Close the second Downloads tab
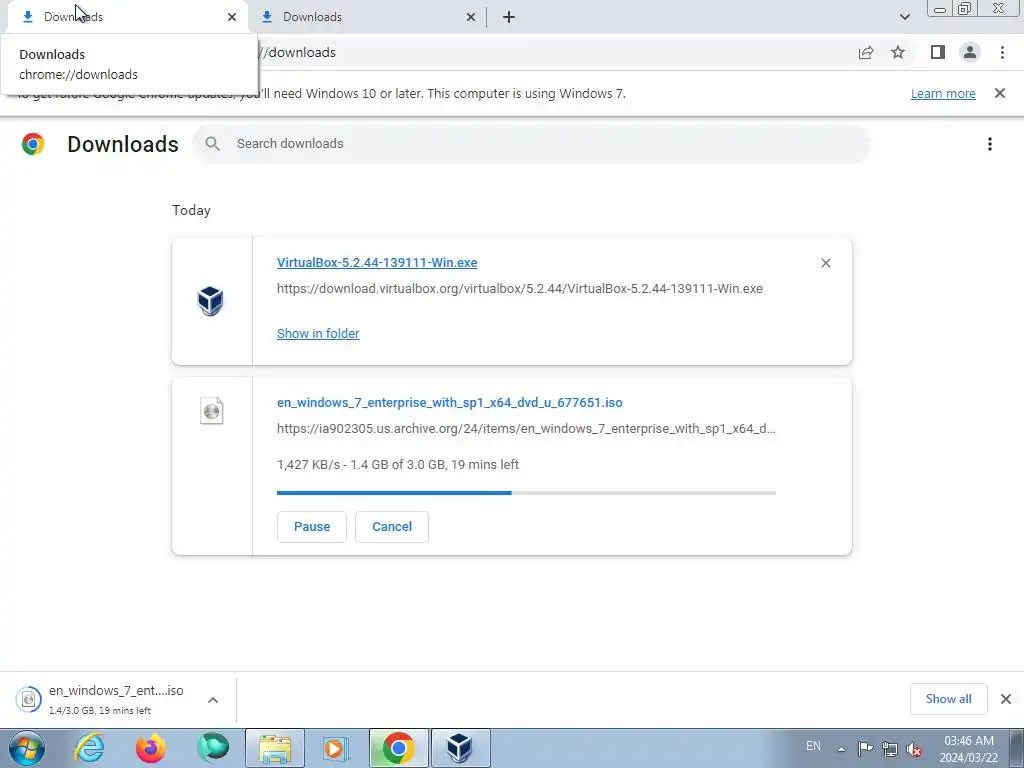1024x768 pixels. pyautogui.click(x=471, y=17)
